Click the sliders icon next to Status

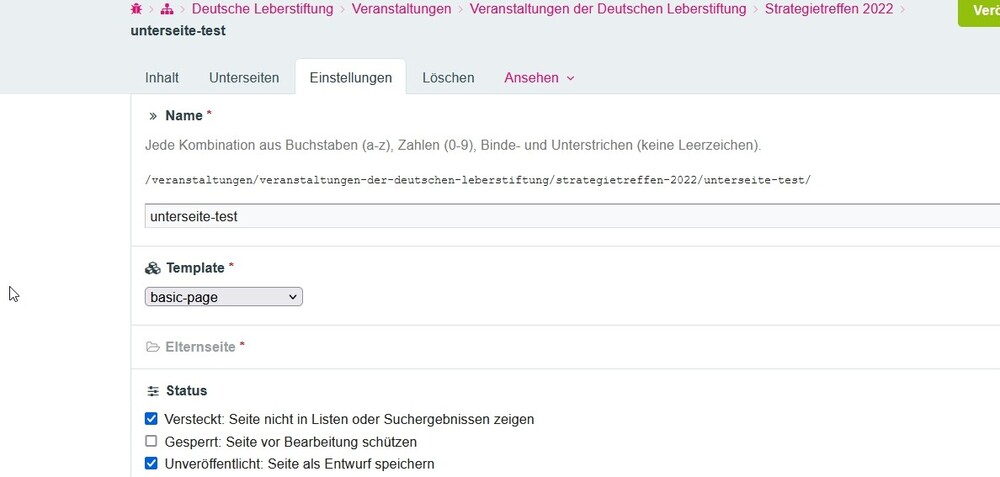pos(153,391)
